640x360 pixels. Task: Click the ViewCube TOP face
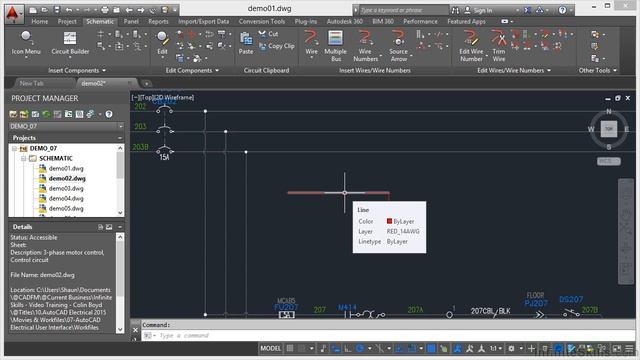coord(609,129)
